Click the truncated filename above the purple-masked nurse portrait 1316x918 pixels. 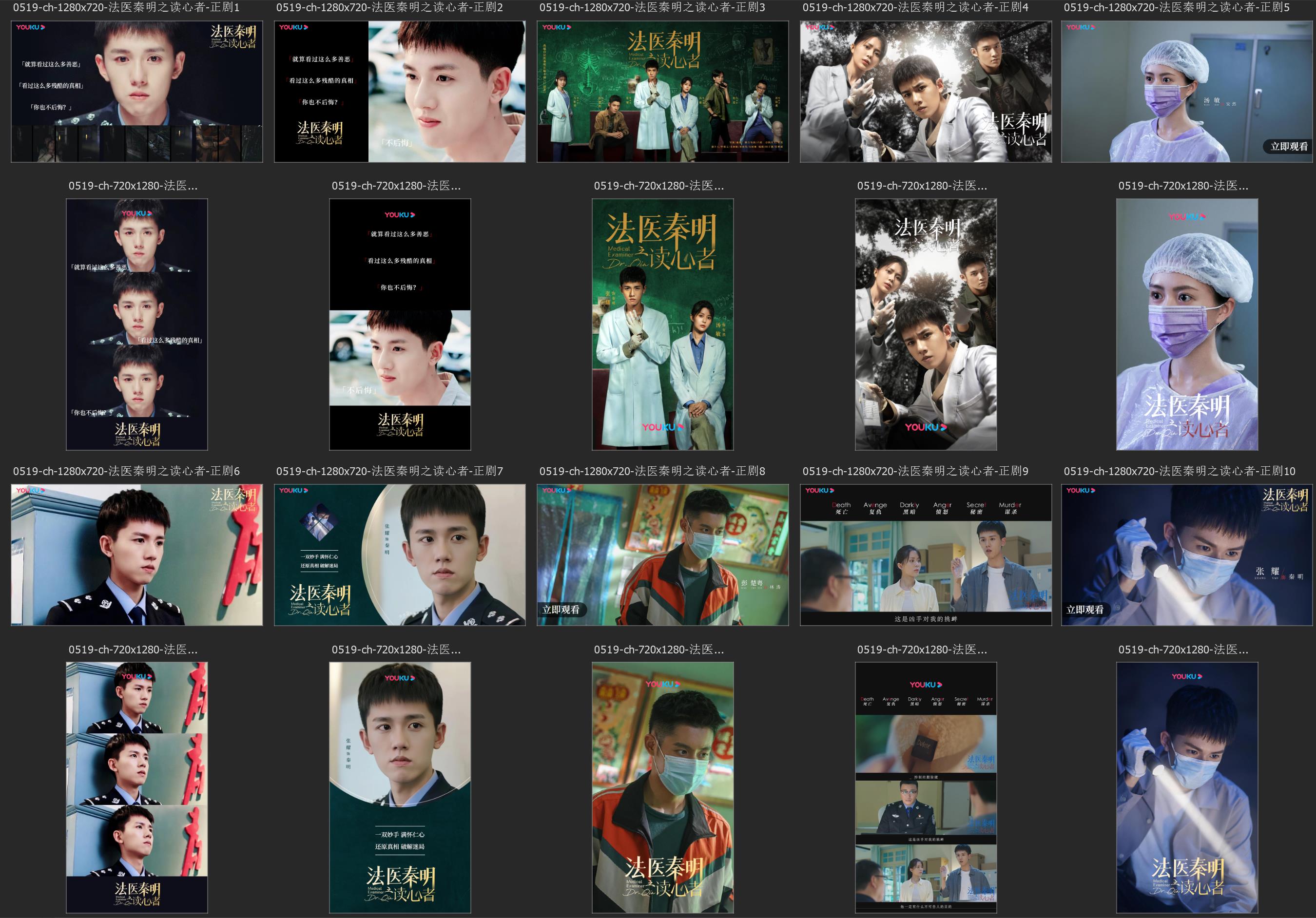tap(1183, 186)
